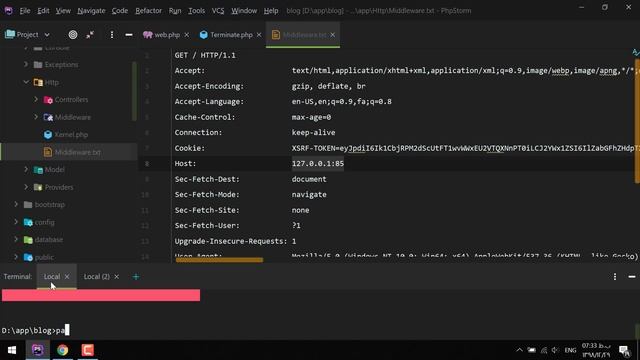
Task: Click the Host value 127.0.0.1:85
Action: pos(318,164)
